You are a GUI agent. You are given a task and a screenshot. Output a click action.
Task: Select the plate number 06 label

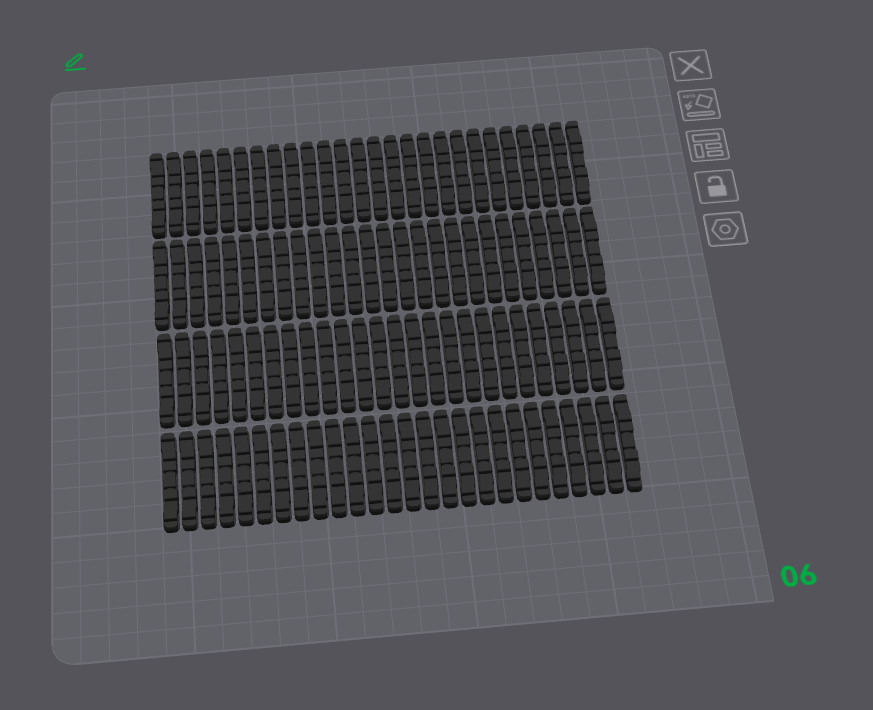pyautogui.click(x=798, y=576)
